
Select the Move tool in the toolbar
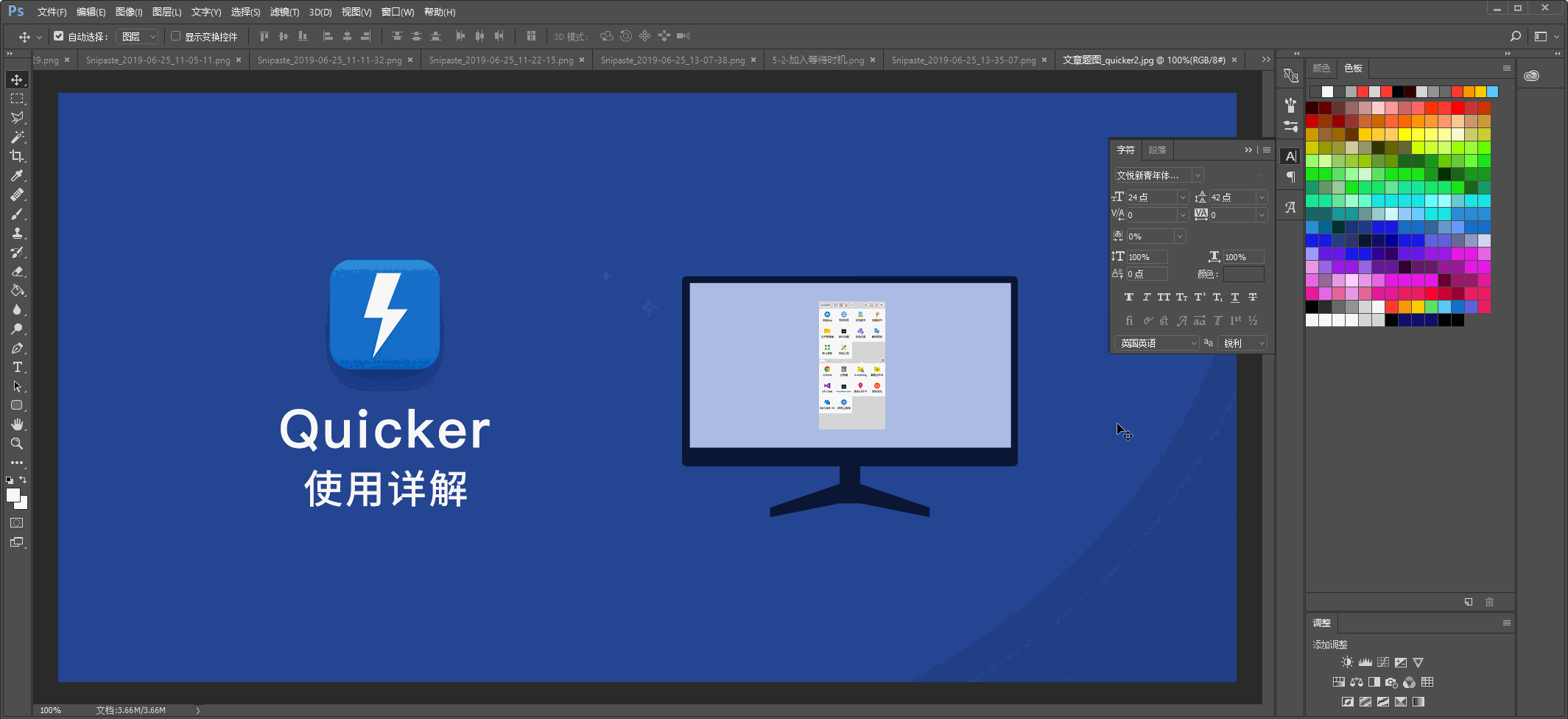(x=17, y=80)
